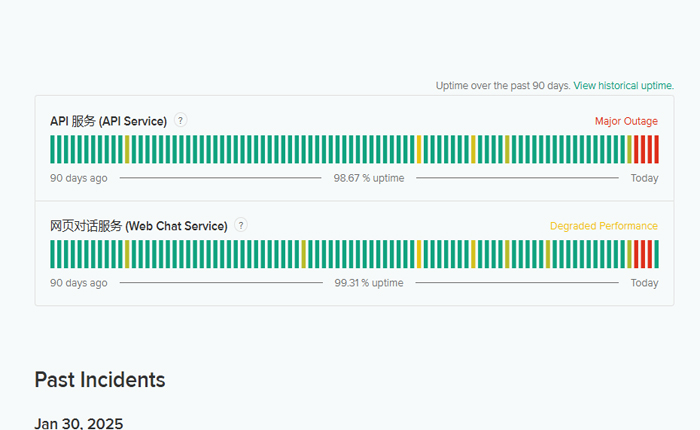
Task: Click the Degraded Performance status label
Action: coord(603,226)
